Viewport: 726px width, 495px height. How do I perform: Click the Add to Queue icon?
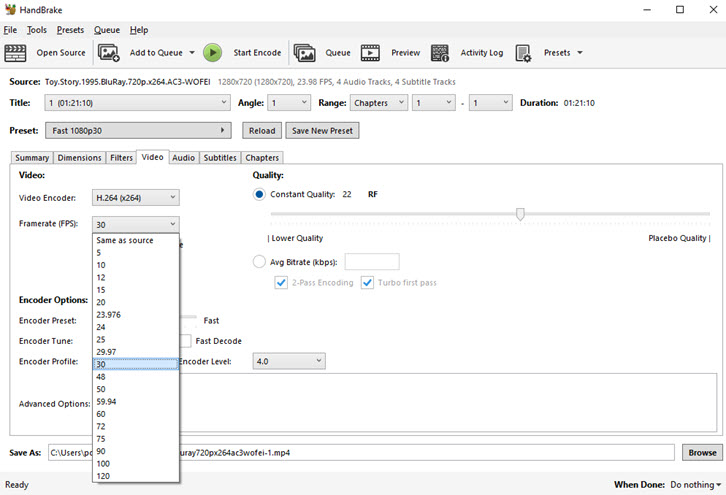tap(109, 53)
